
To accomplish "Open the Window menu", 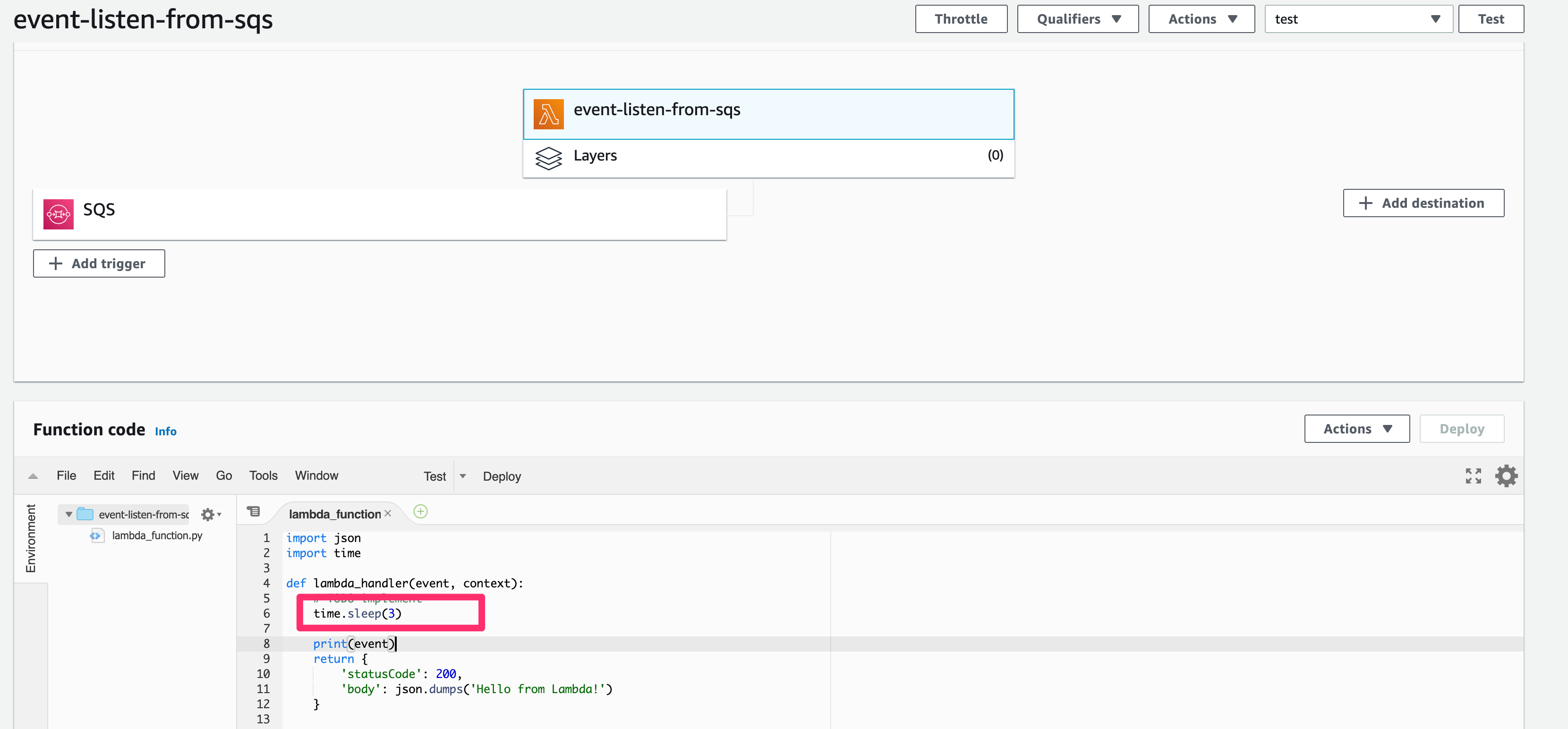I will [316, 475].
